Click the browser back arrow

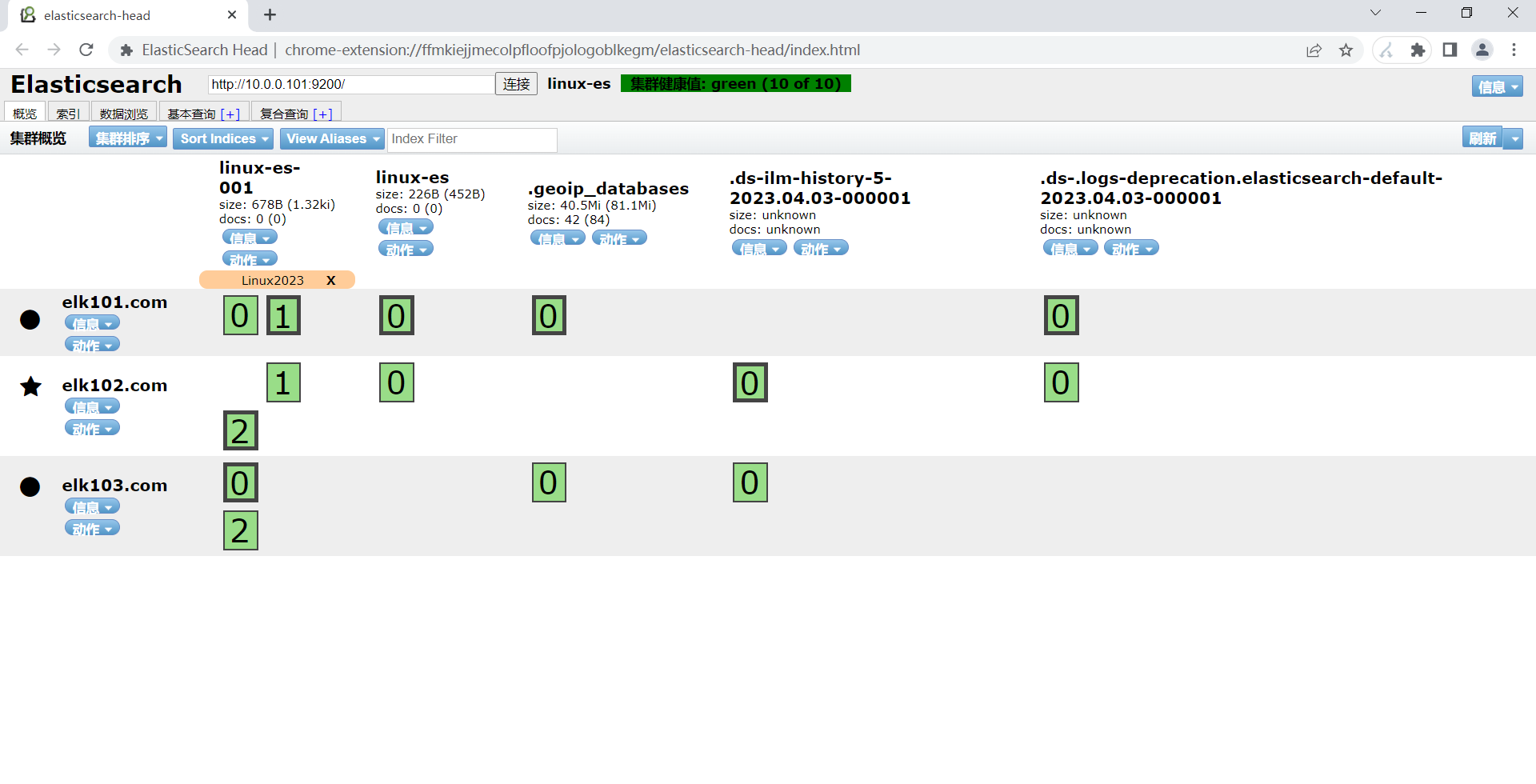coord(22,50)
